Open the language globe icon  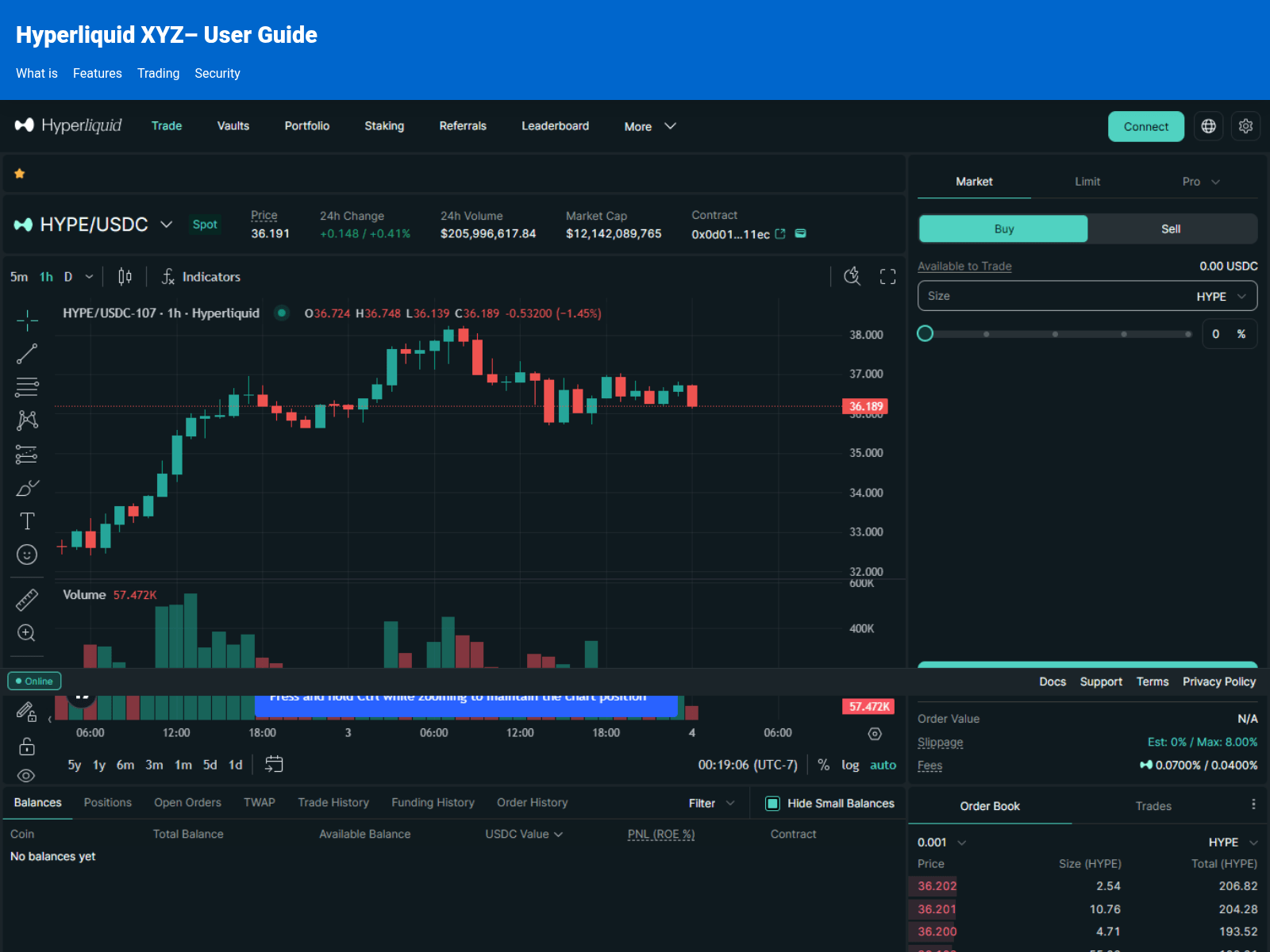(1208, 126)
